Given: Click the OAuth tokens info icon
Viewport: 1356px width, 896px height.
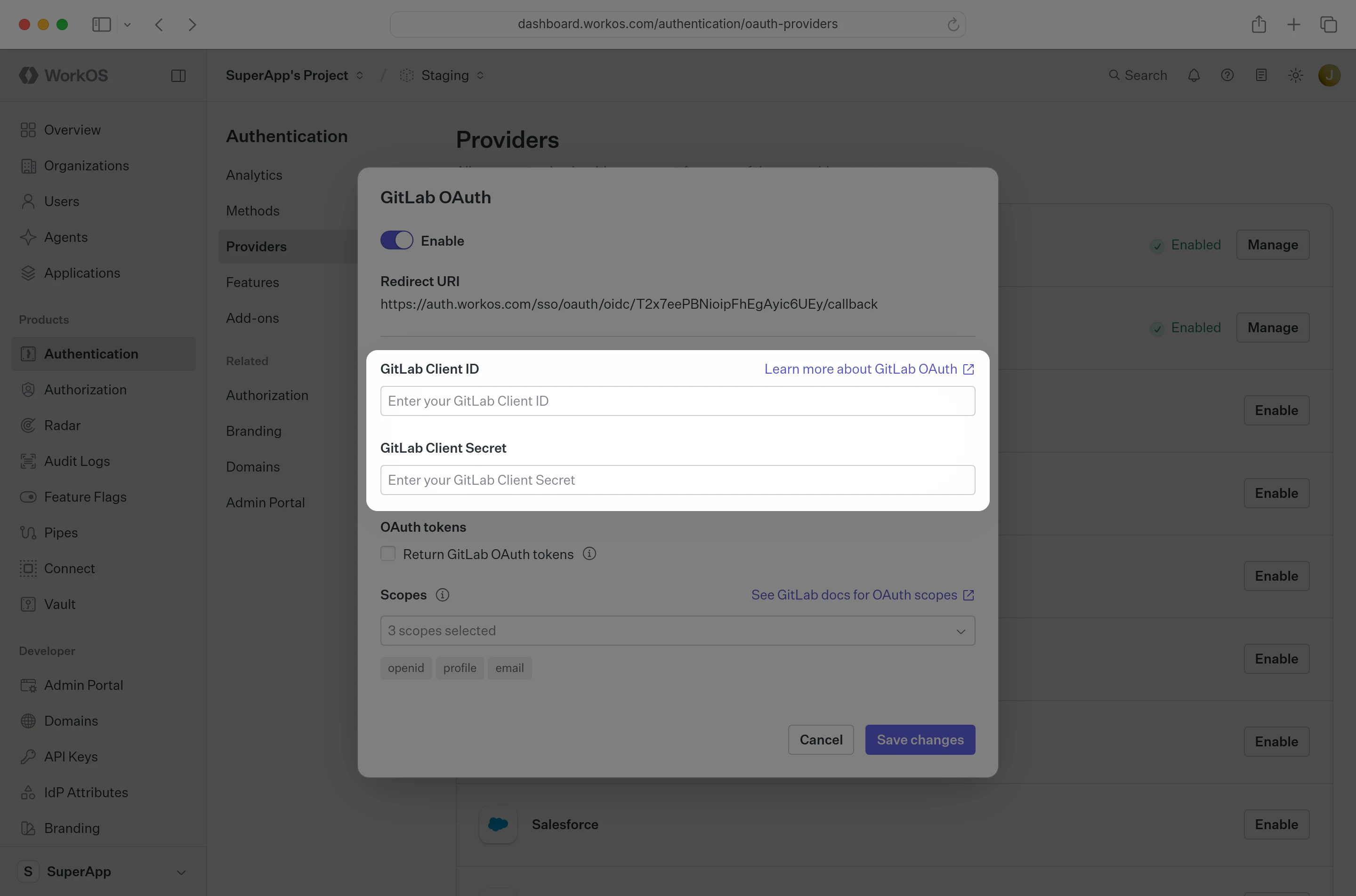Looking at the screenshot, I should [x=589, y=554].
